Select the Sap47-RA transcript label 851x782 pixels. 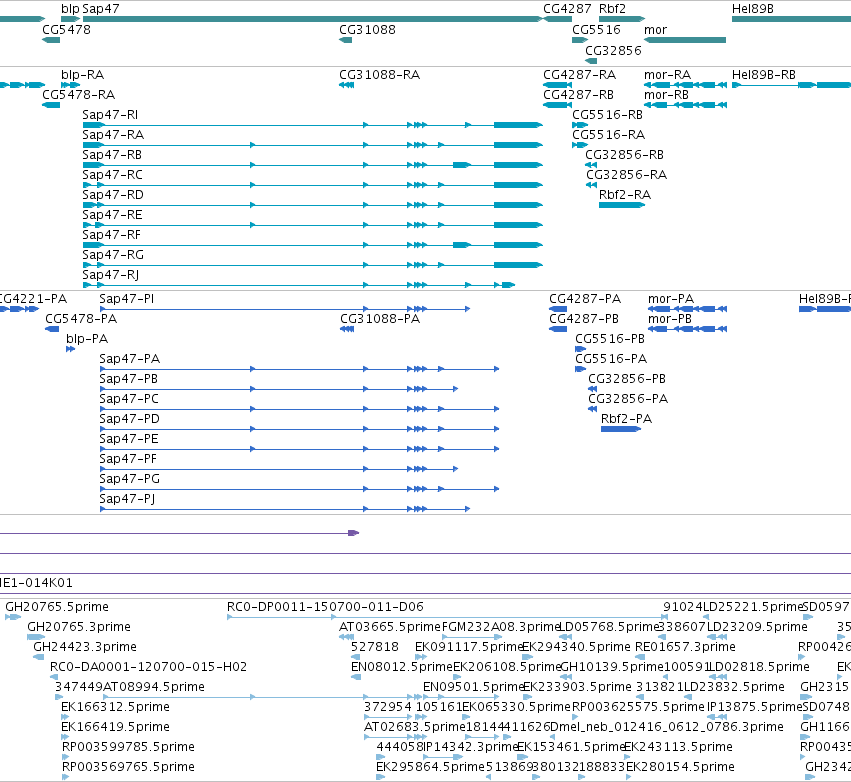[x=113, y=135]
